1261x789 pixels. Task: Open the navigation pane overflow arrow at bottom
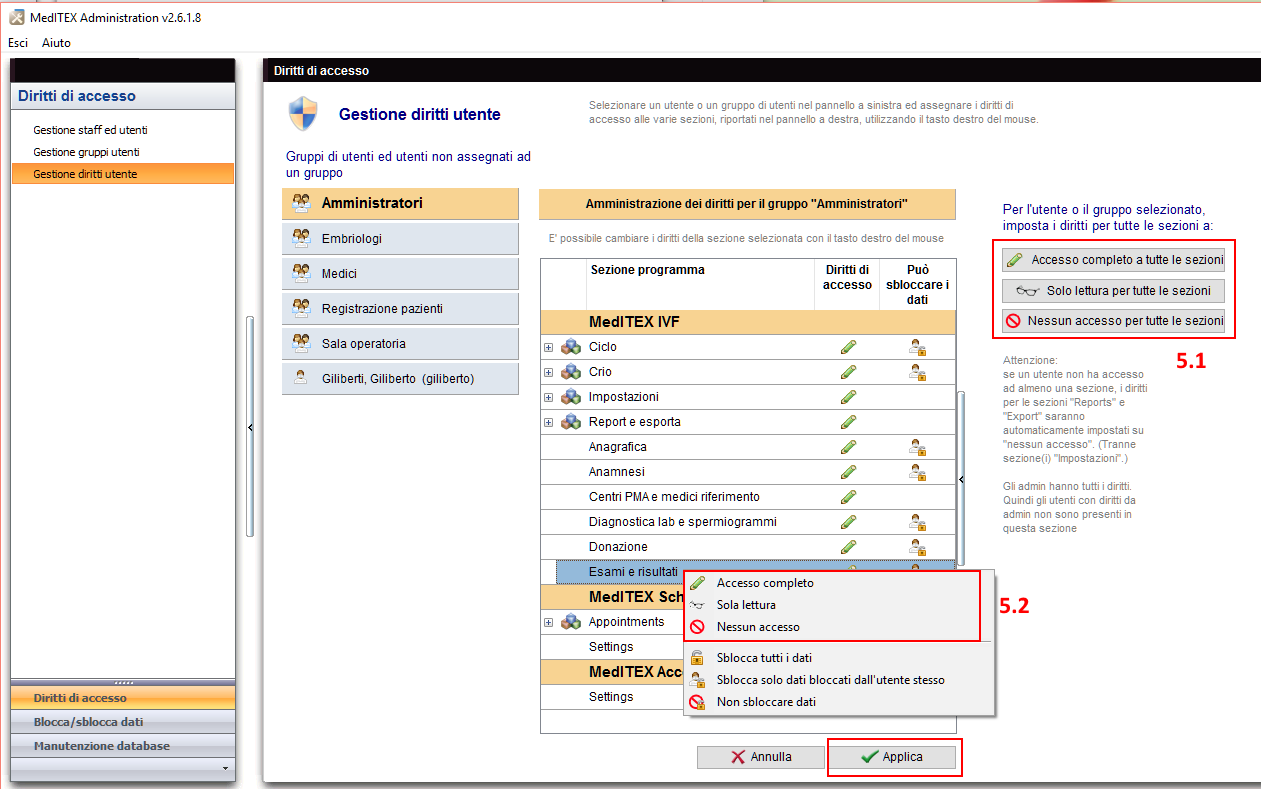click(225, 768)
